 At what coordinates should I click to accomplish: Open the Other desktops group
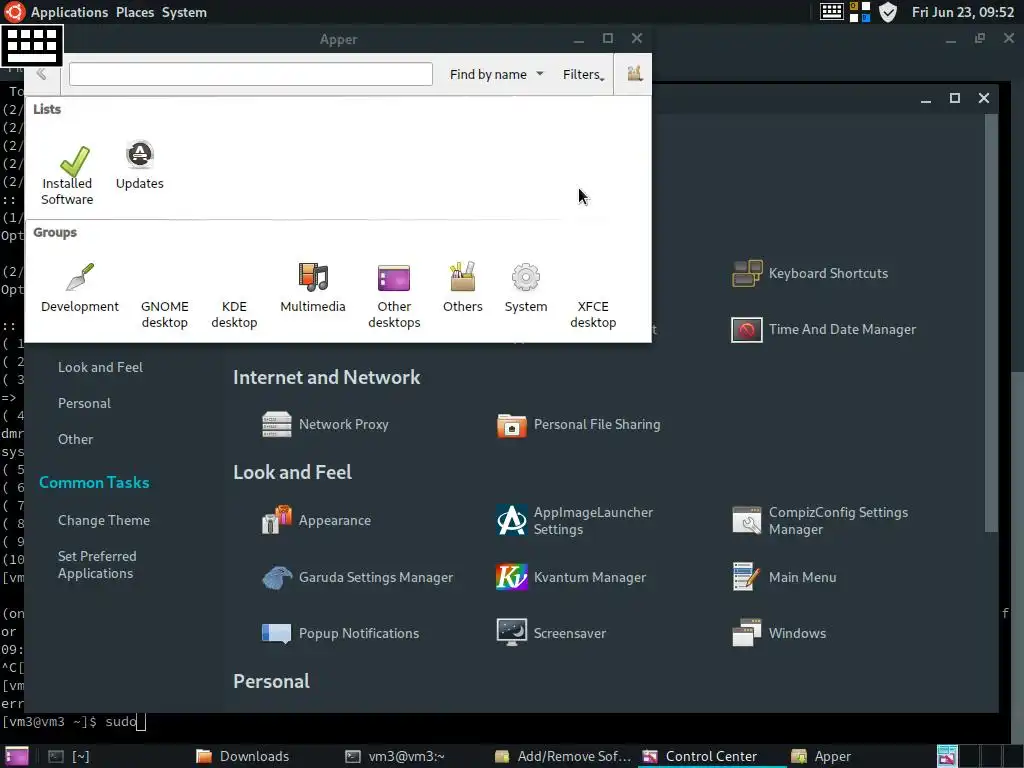[394, 296]
